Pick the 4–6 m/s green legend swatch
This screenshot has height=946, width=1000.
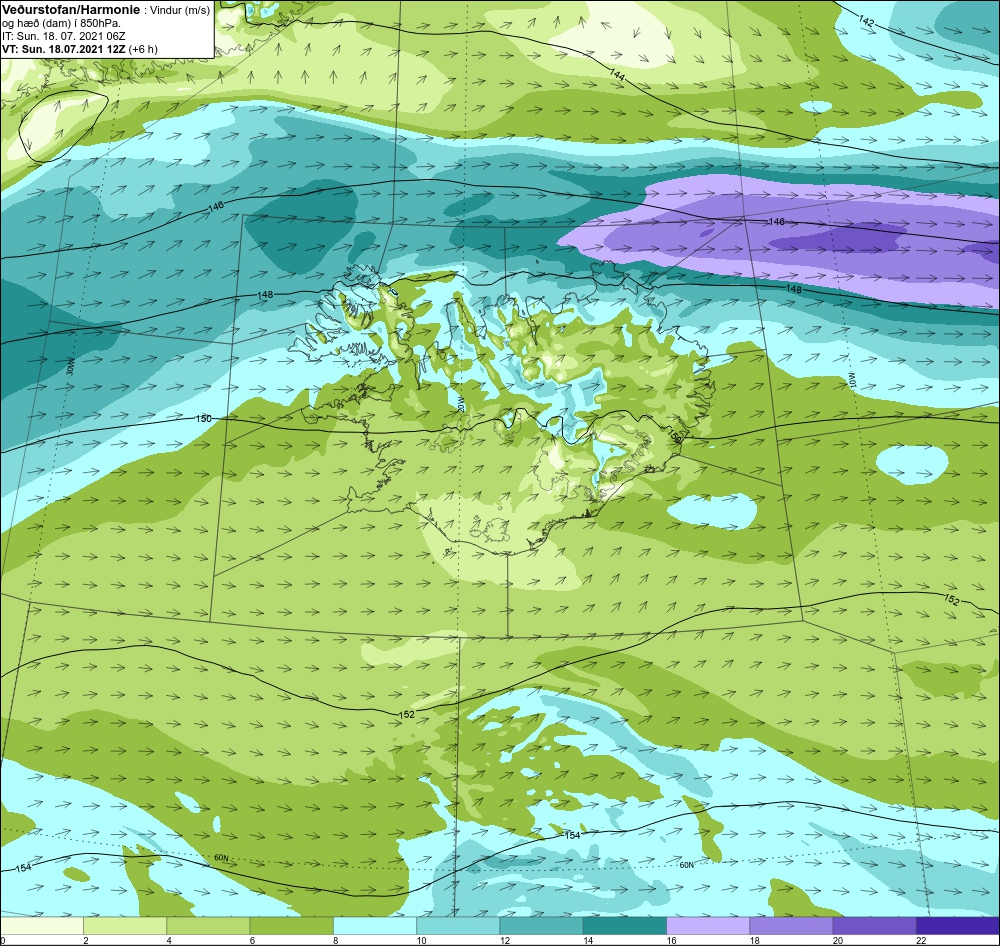[209, 925]
